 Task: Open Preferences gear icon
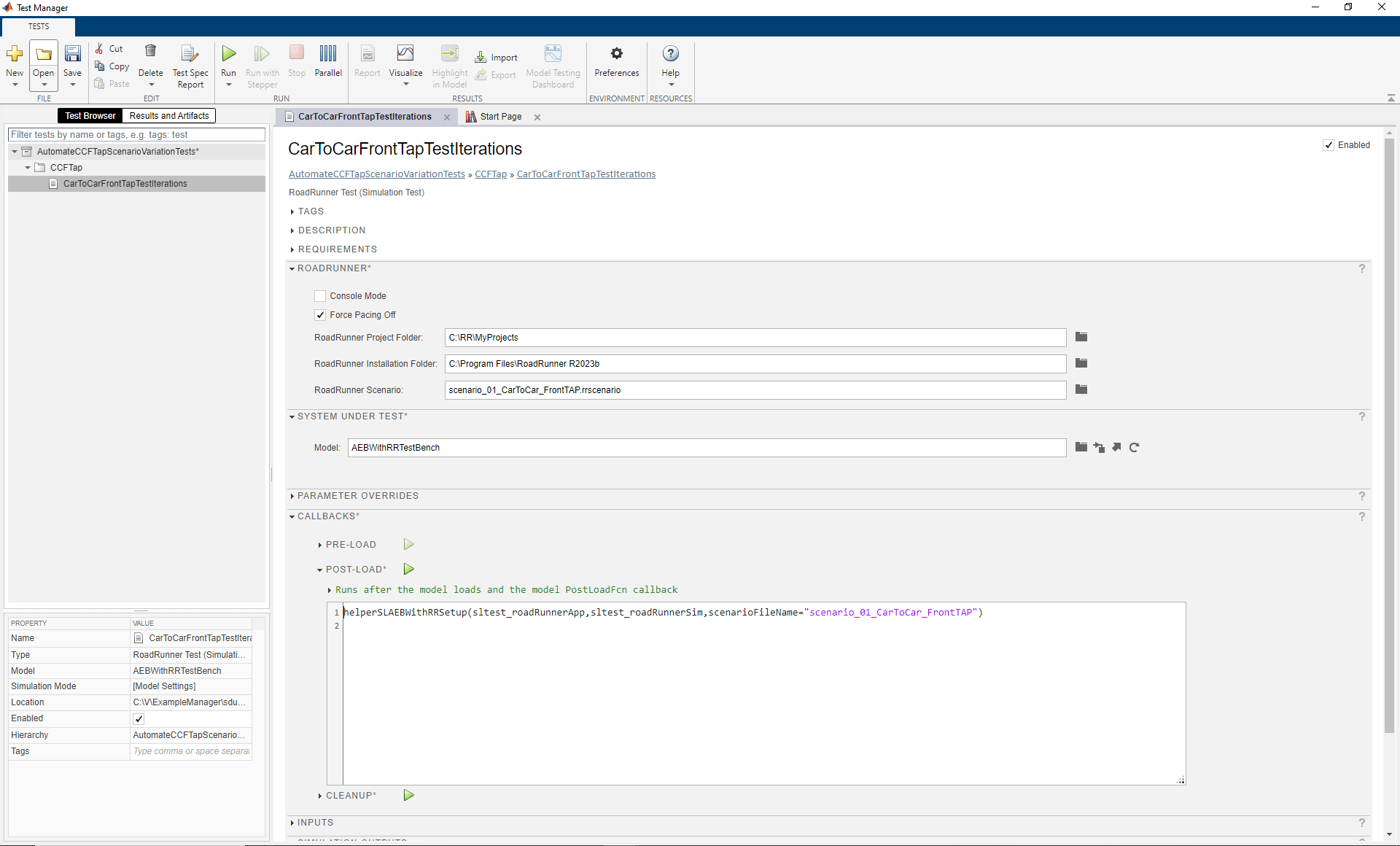click(x=616, y=54)
